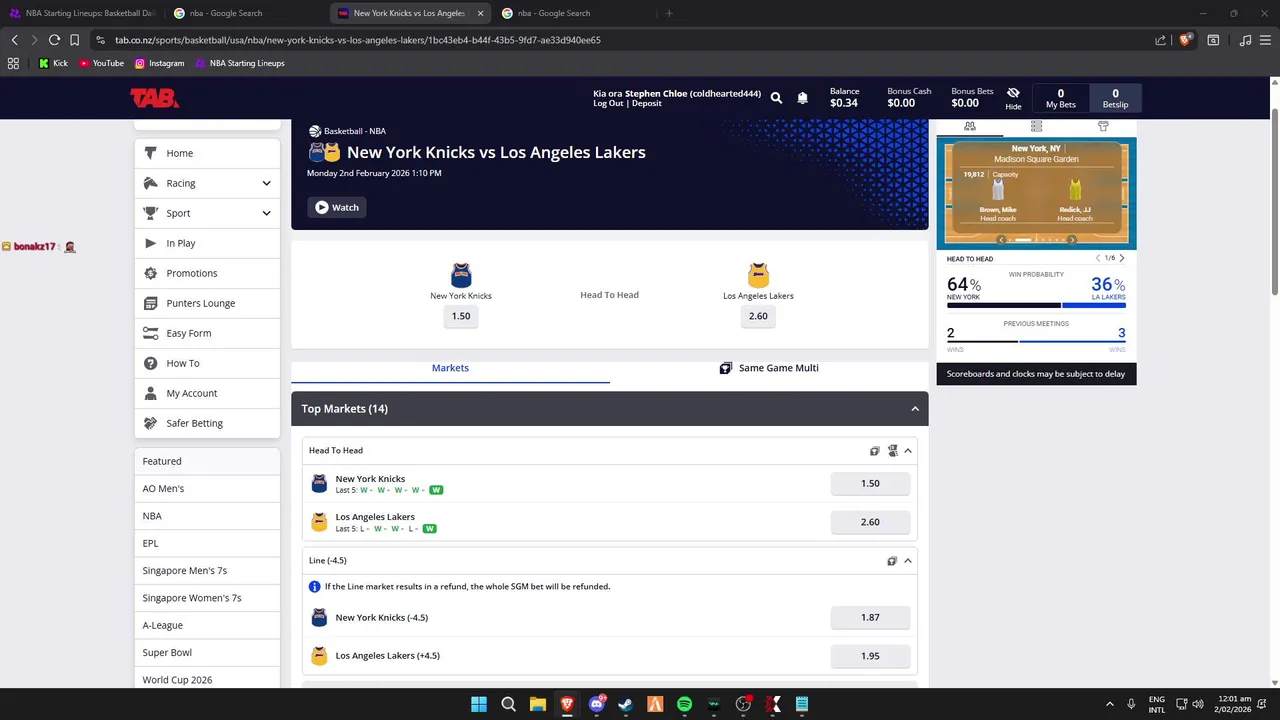Select Super Bowl featured link
1280x720 pixels.
(x=207, y=652)
